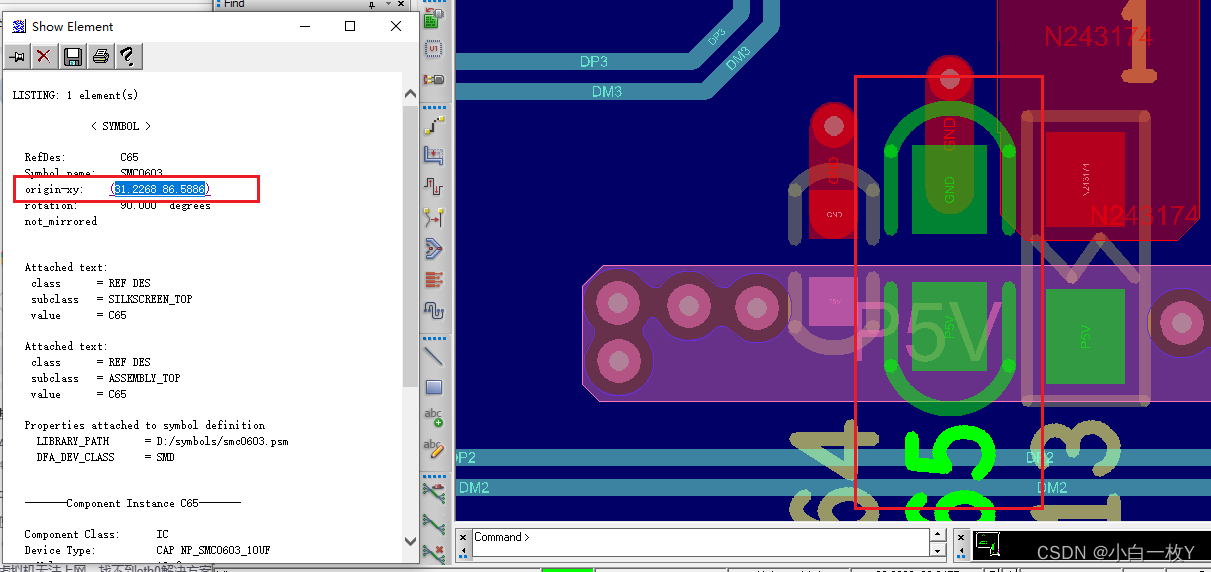
Task: Select the Add Rectangle tool
Action: click(x=434, y=387)
